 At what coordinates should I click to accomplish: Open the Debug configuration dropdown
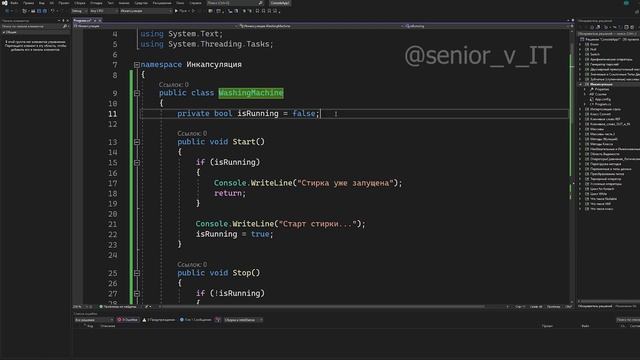pos(79,11)
